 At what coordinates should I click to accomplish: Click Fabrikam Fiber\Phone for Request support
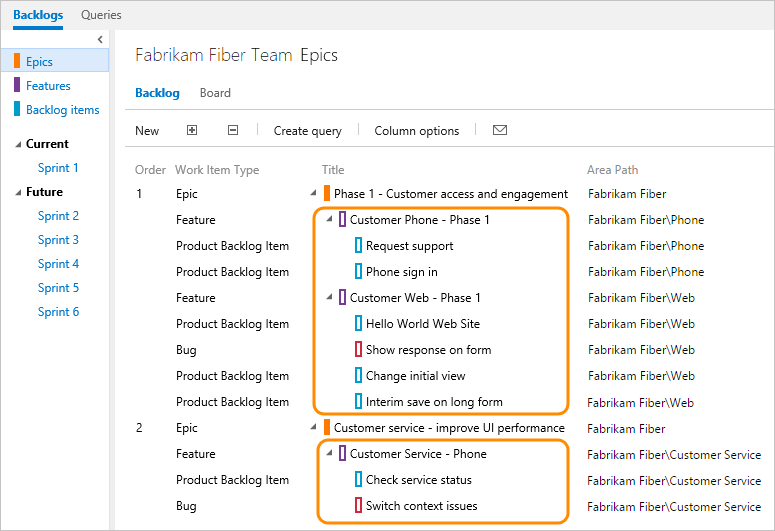point(646,246)
